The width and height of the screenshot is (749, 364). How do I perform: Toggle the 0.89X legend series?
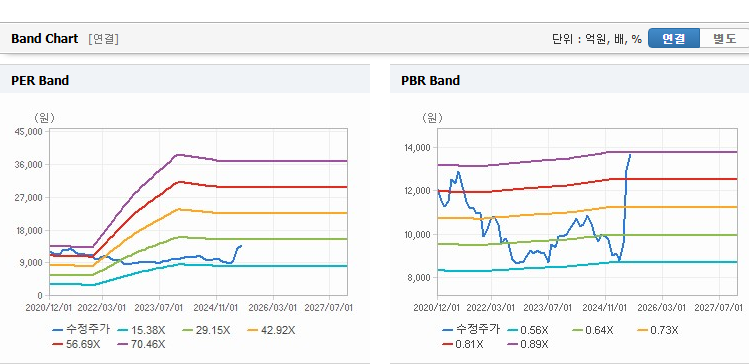point(527,344)
